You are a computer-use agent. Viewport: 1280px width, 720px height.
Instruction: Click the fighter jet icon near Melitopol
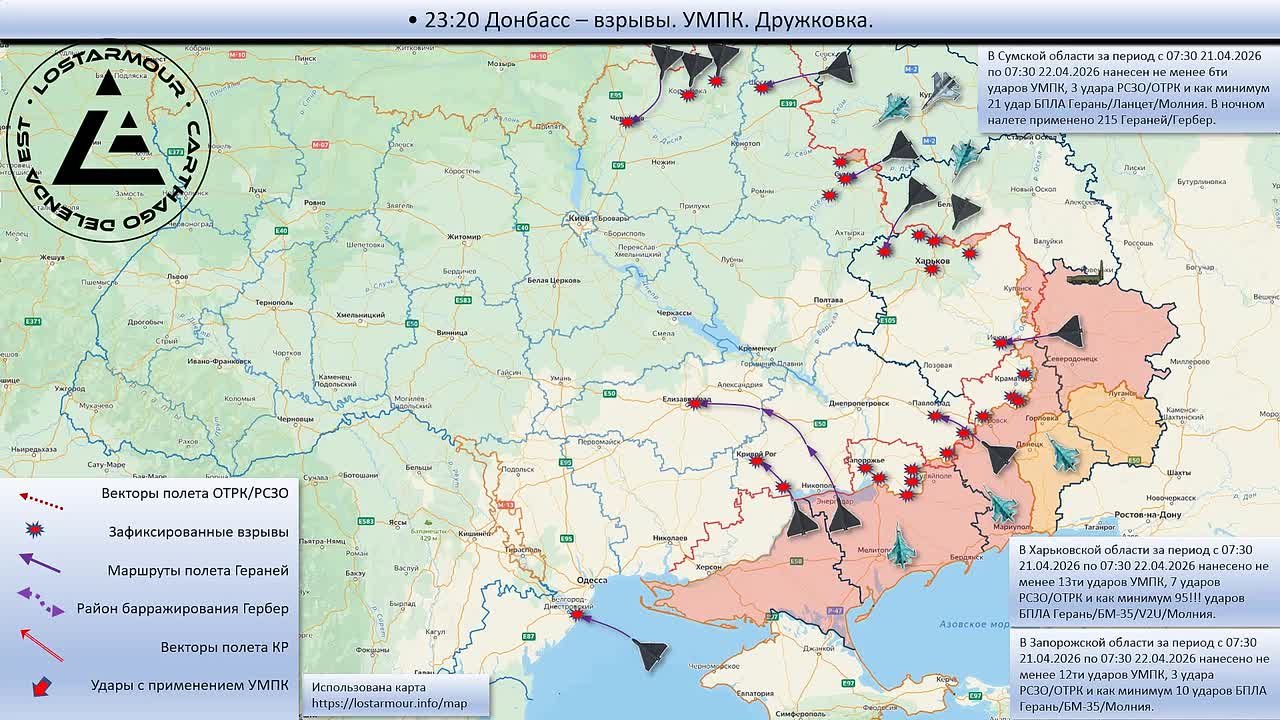click(902, 546)
